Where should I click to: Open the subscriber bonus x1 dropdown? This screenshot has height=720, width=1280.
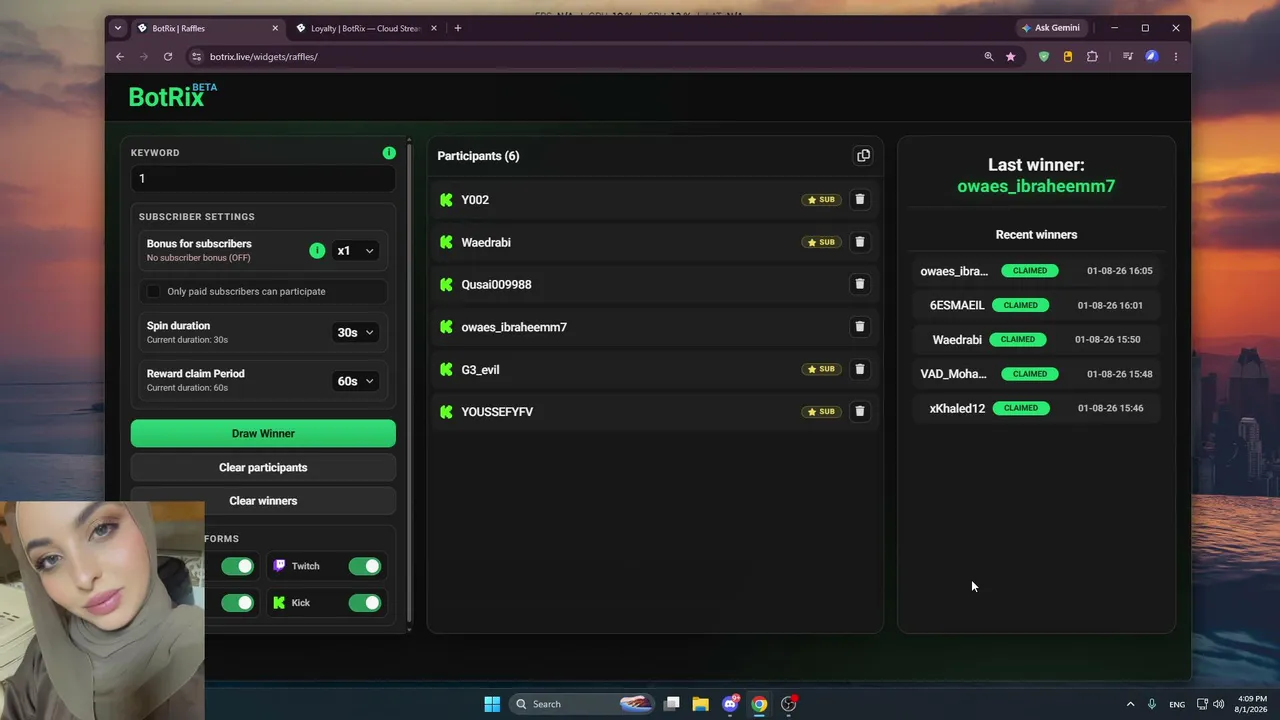[x=355, y=251]
